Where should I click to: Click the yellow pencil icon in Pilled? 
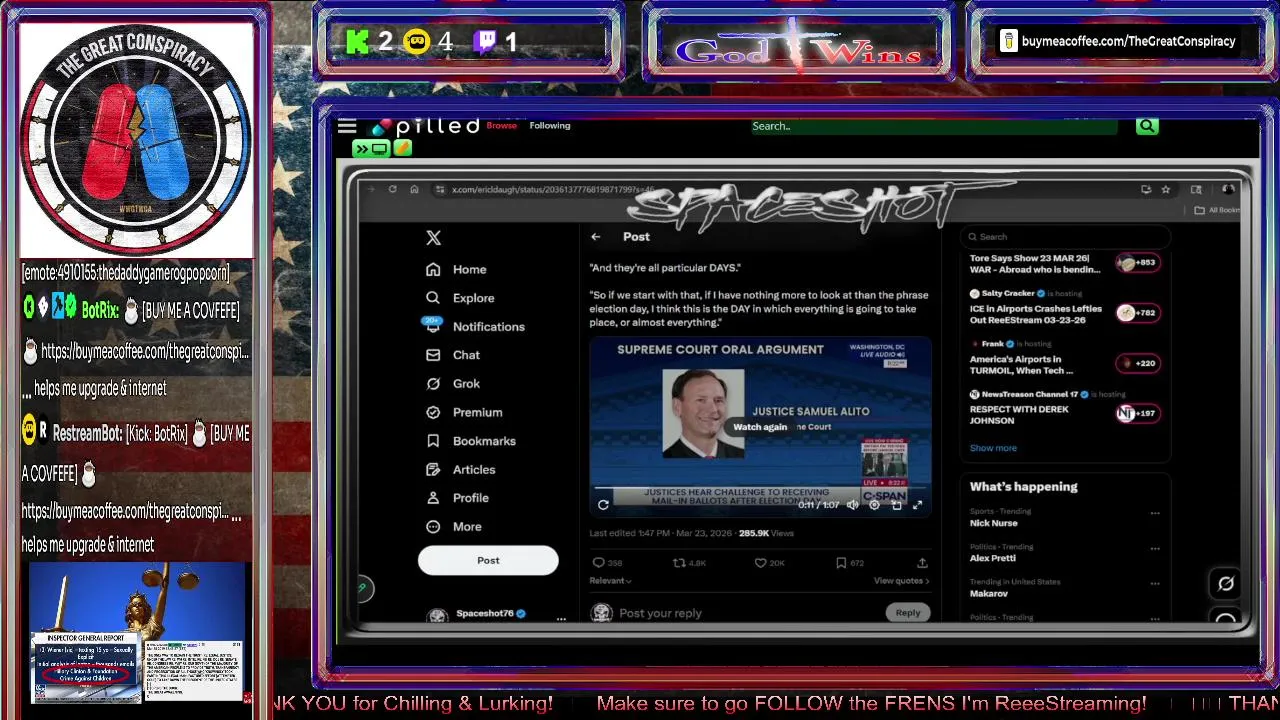tap(402, 148)
